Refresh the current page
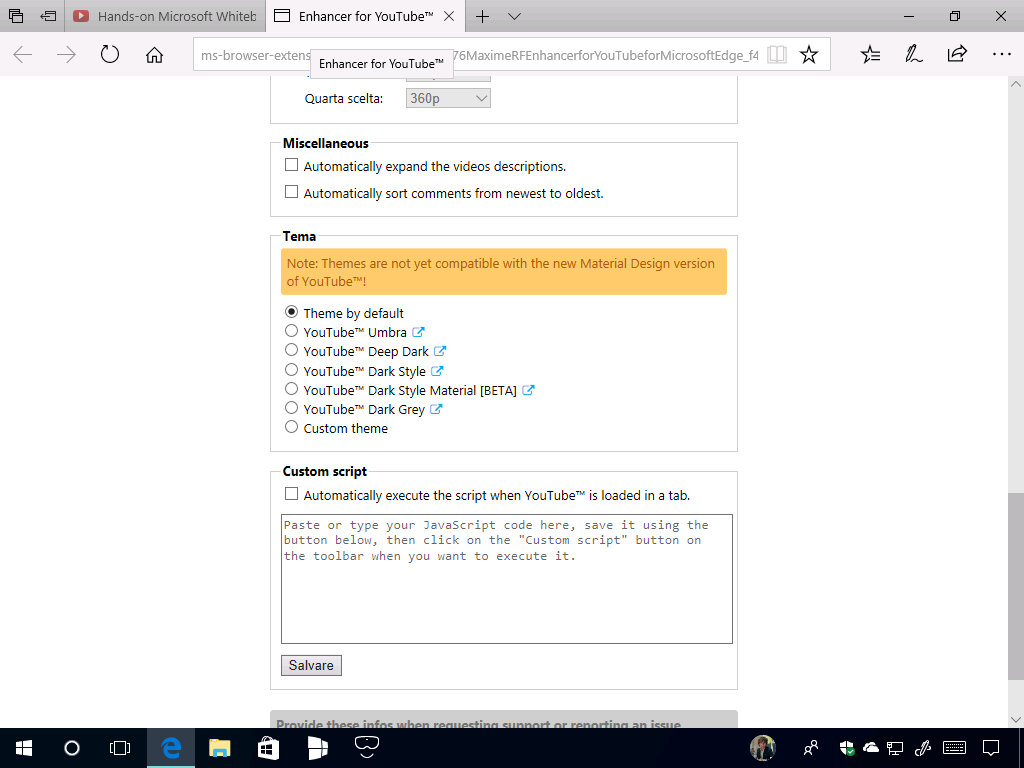The height and width of the screenshot is (768, 1024). [110, 54]
